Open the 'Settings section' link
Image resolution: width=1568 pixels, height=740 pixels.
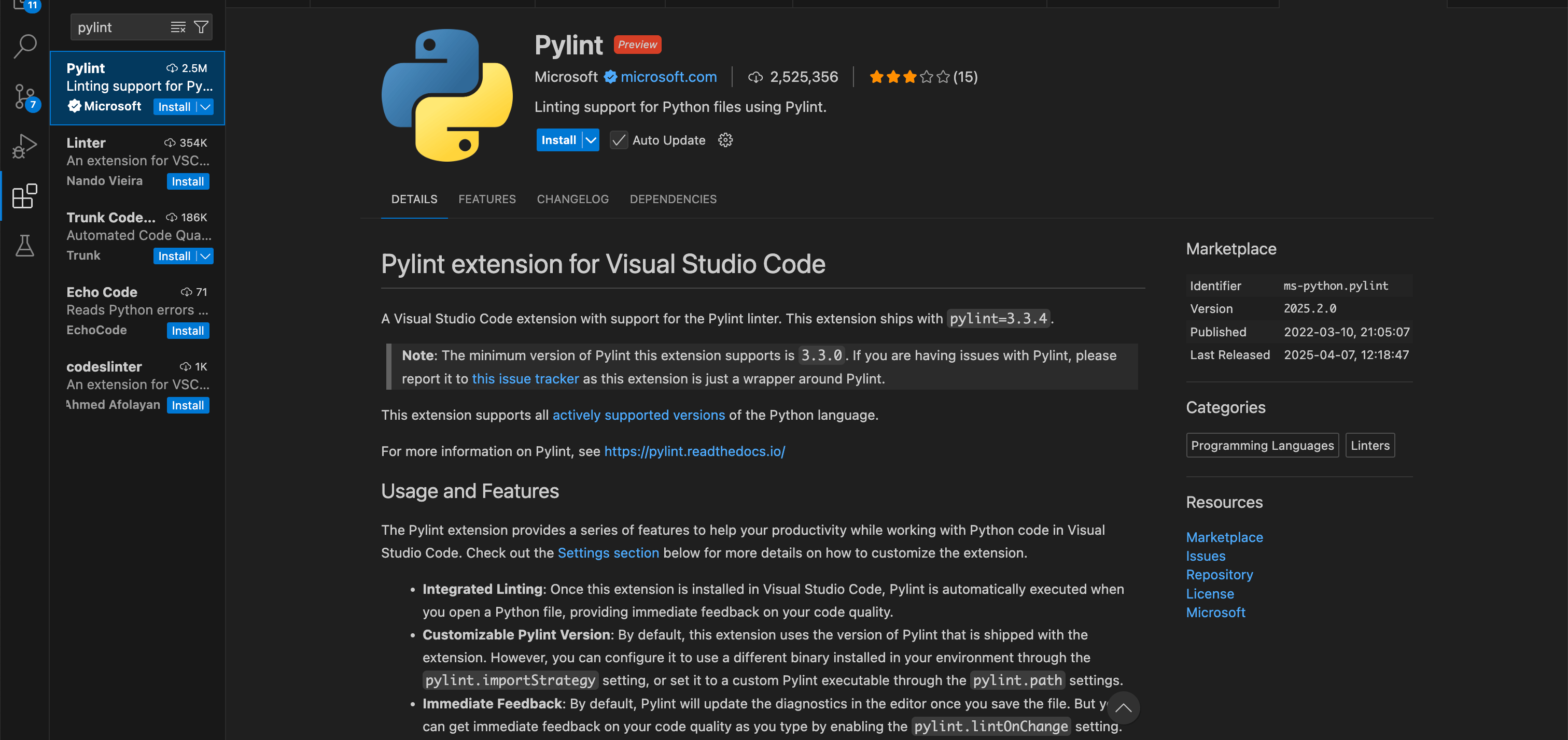(x=608, y=552)
